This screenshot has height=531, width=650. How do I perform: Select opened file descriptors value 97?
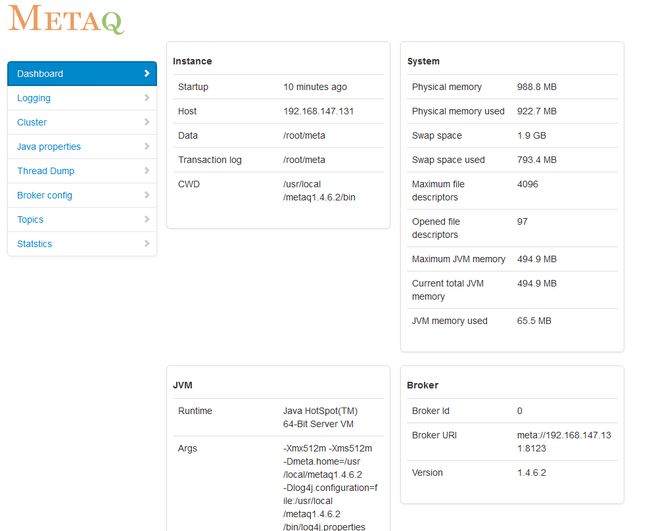522,222
